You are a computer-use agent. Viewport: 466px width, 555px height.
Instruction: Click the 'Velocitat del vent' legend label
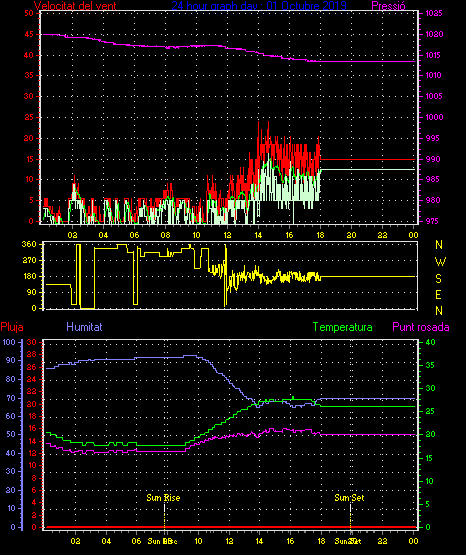[75, 6]
